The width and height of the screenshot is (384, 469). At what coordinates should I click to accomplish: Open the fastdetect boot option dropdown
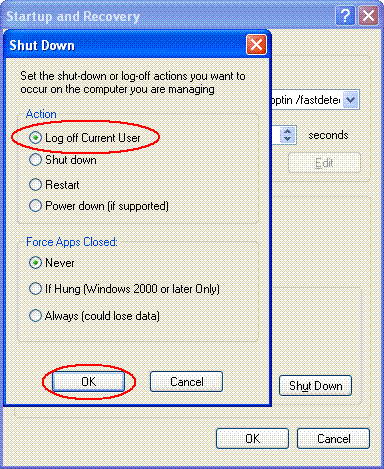[351, 100]
